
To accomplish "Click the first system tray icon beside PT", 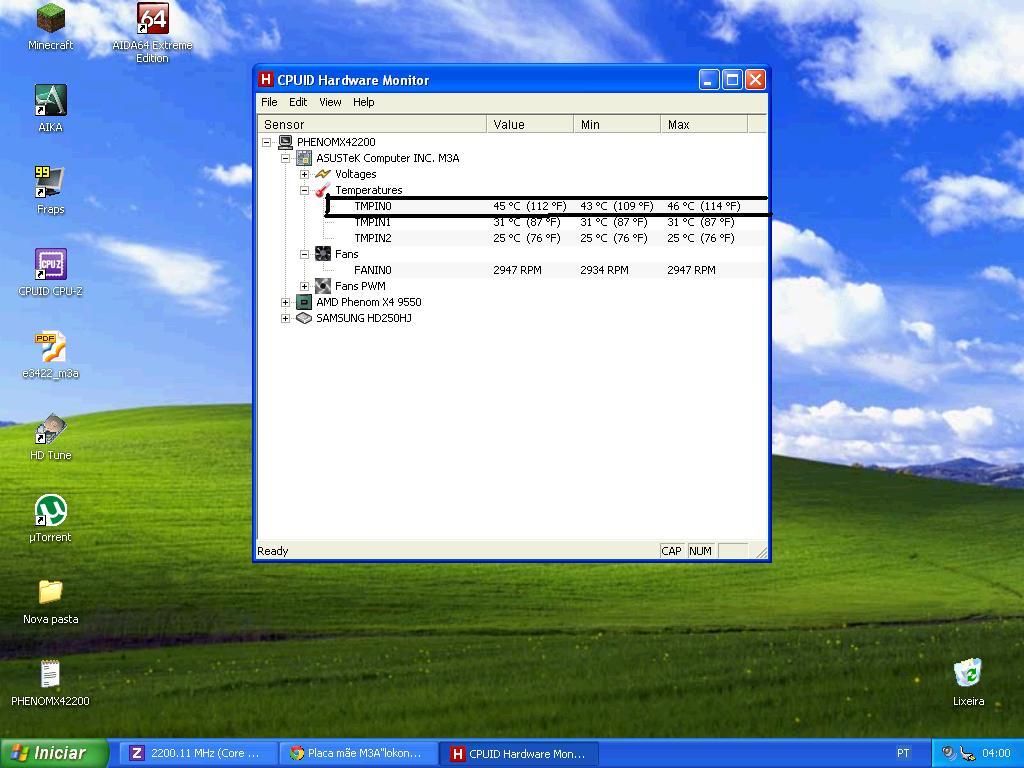I will 948,753.
